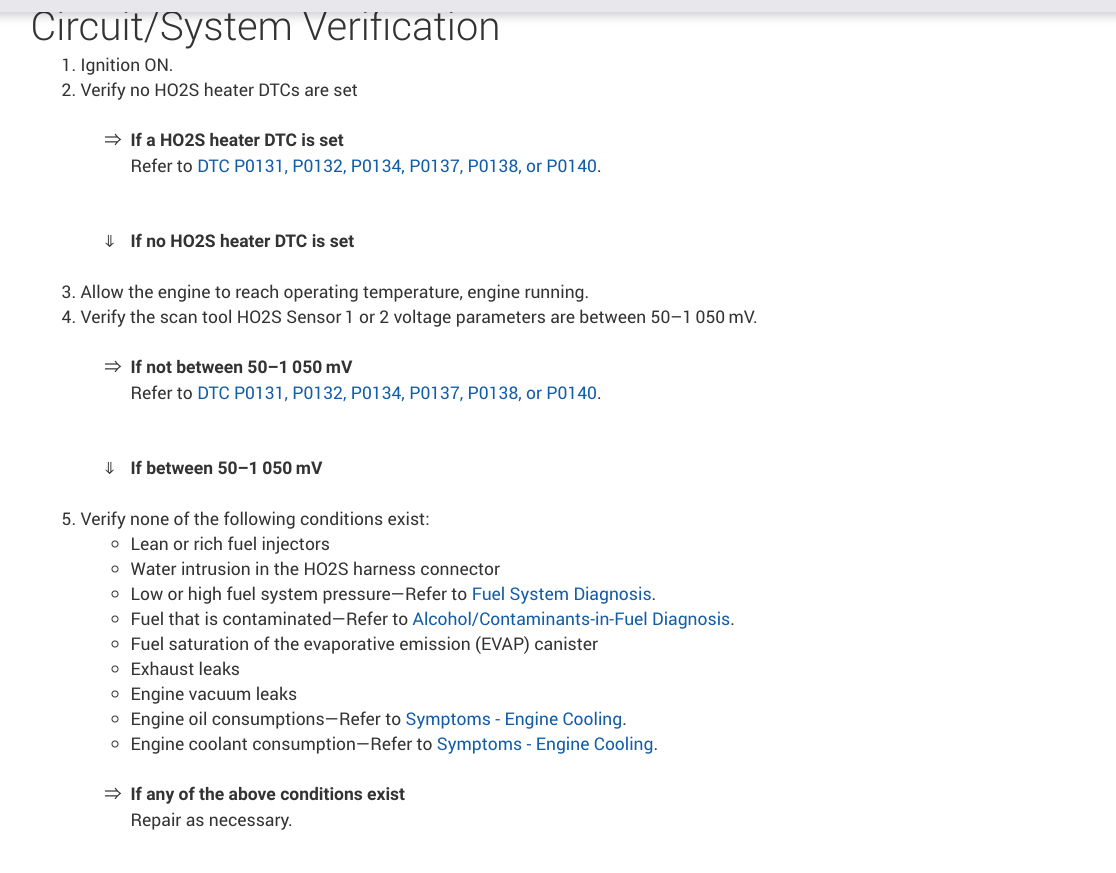This screenshot has height=873, width=1116.
Task: Open the Fuel System Diagnosis link
Action: 562,594
